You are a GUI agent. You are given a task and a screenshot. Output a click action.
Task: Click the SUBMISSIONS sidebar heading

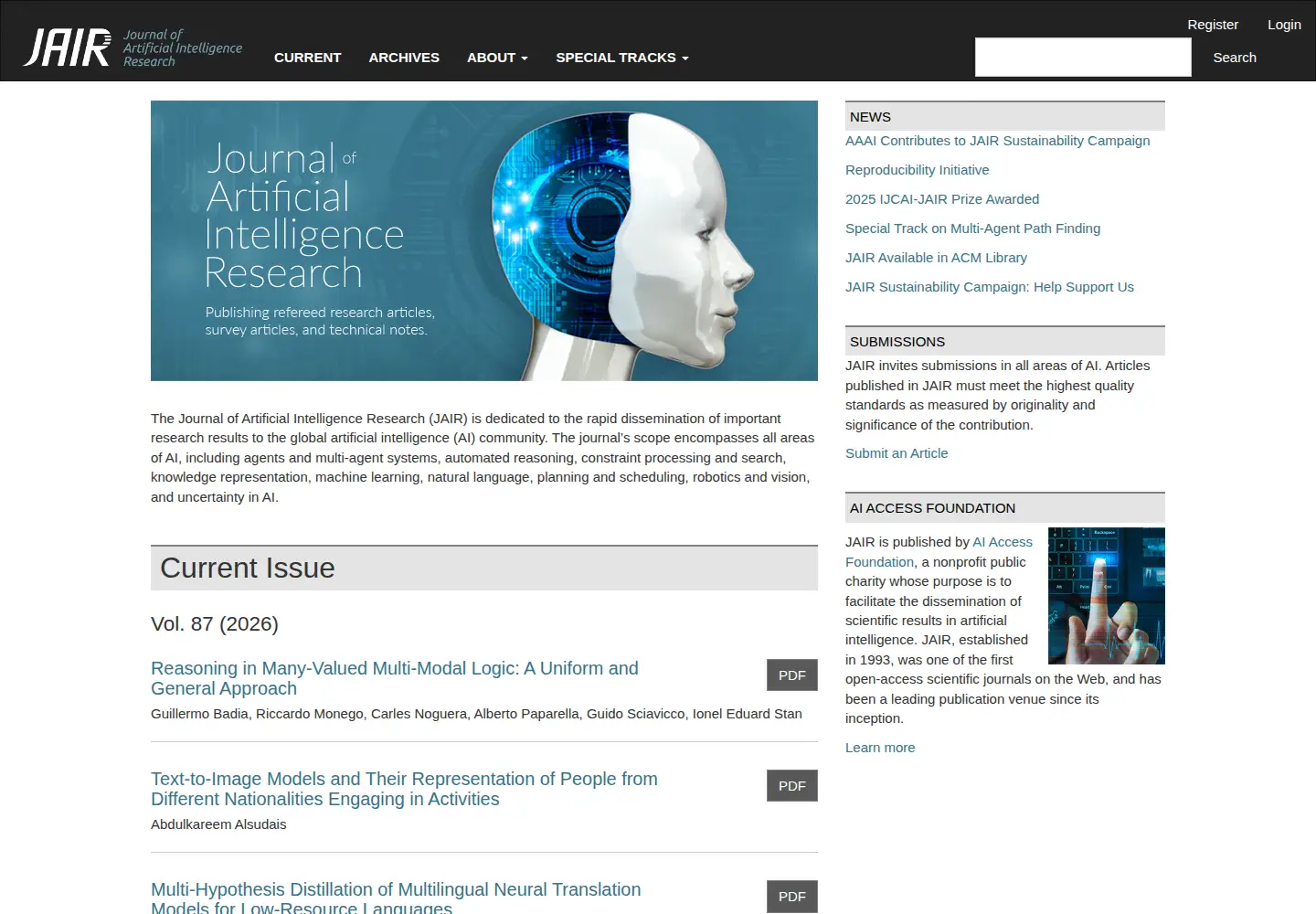click(x=1005, y=342)
